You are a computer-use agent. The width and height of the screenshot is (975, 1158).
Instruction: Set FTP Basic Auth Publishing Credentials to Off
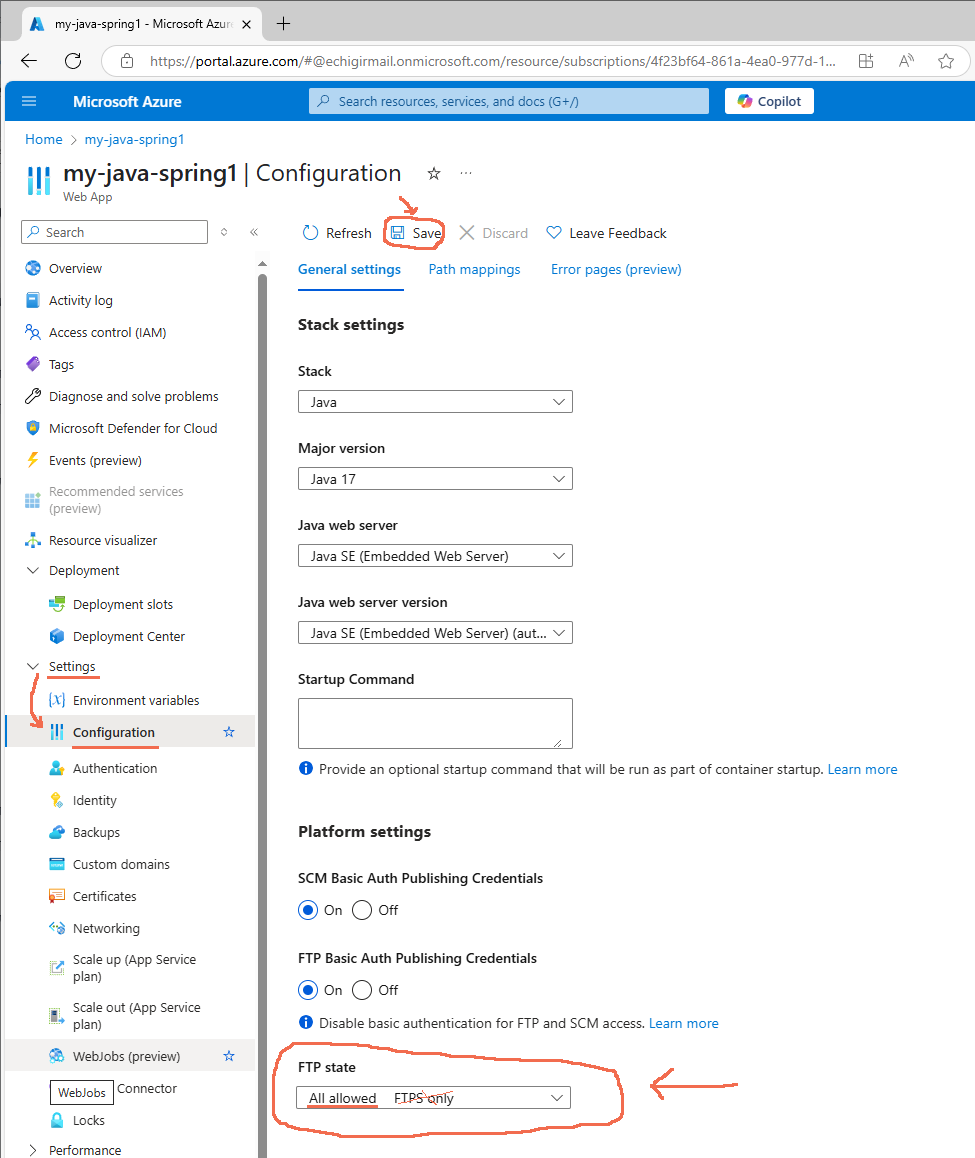tap(362, 990)
